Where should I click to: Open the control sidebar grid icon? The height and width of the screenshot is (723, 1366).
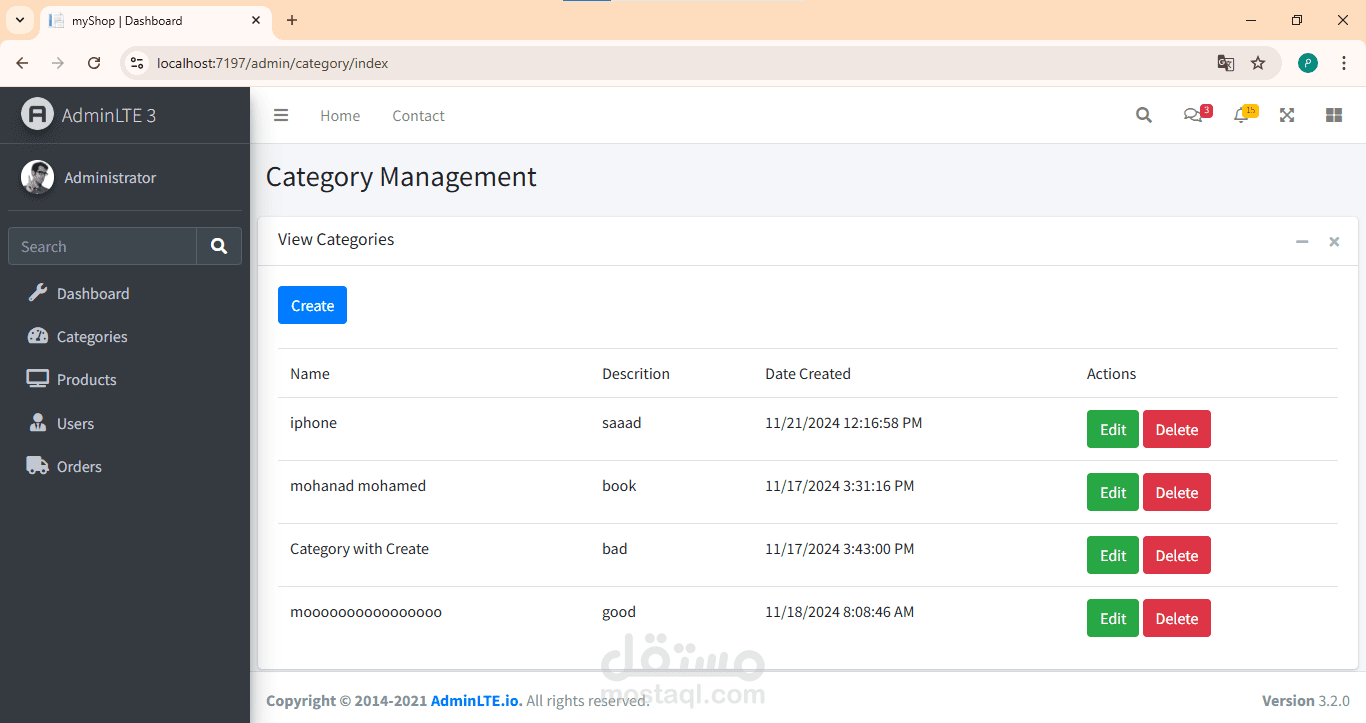[x=1333, y=115]
